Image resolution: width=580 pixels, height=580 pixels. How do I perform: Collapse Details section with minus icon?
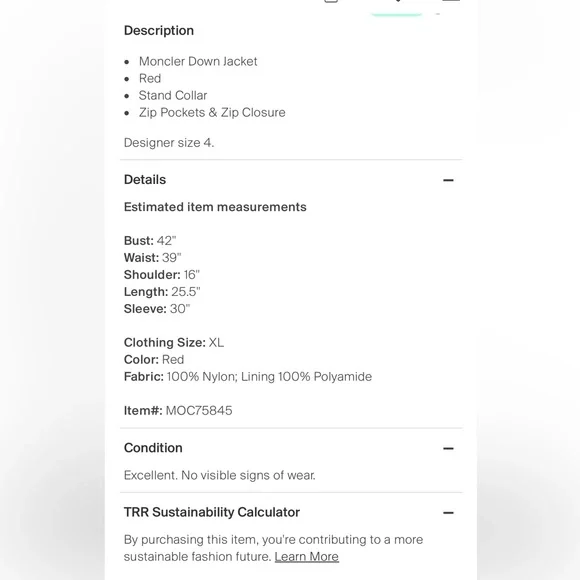pos(448,180)
